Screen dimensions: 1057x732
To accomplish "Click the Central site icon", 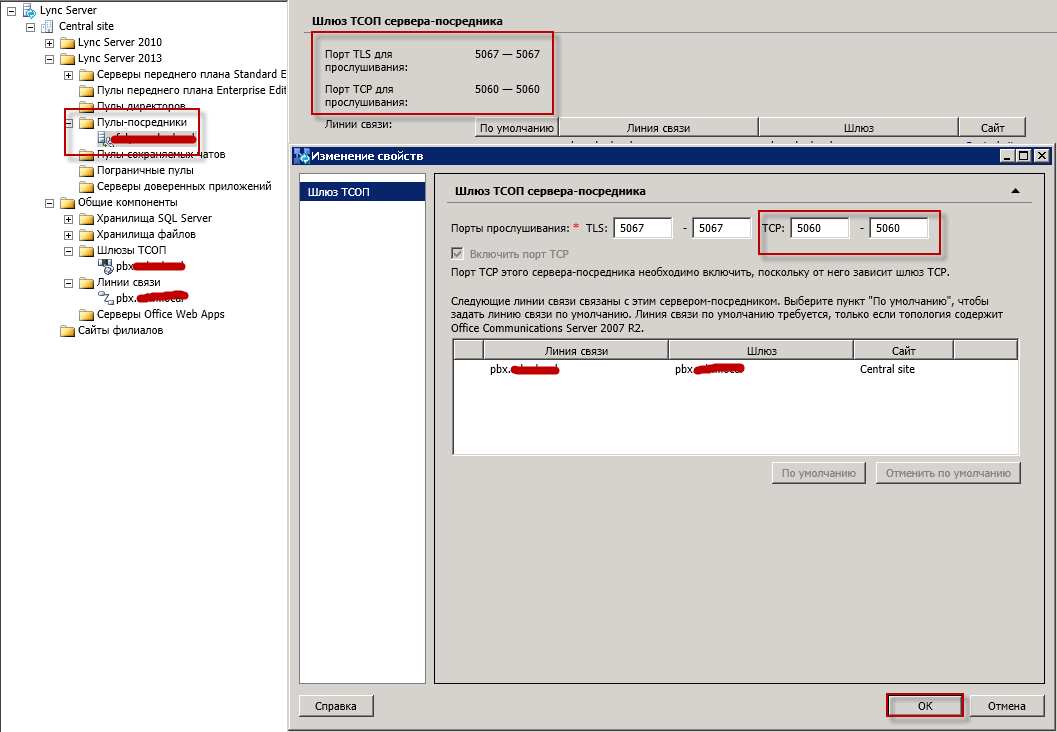I will [46, 26].
